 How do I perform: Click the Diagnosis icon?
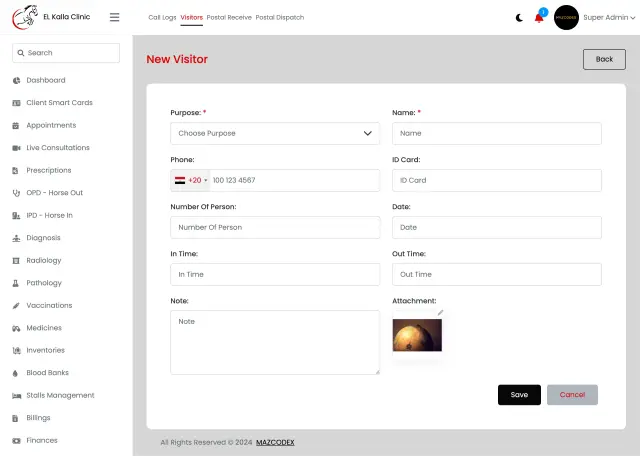pos(16,238)
